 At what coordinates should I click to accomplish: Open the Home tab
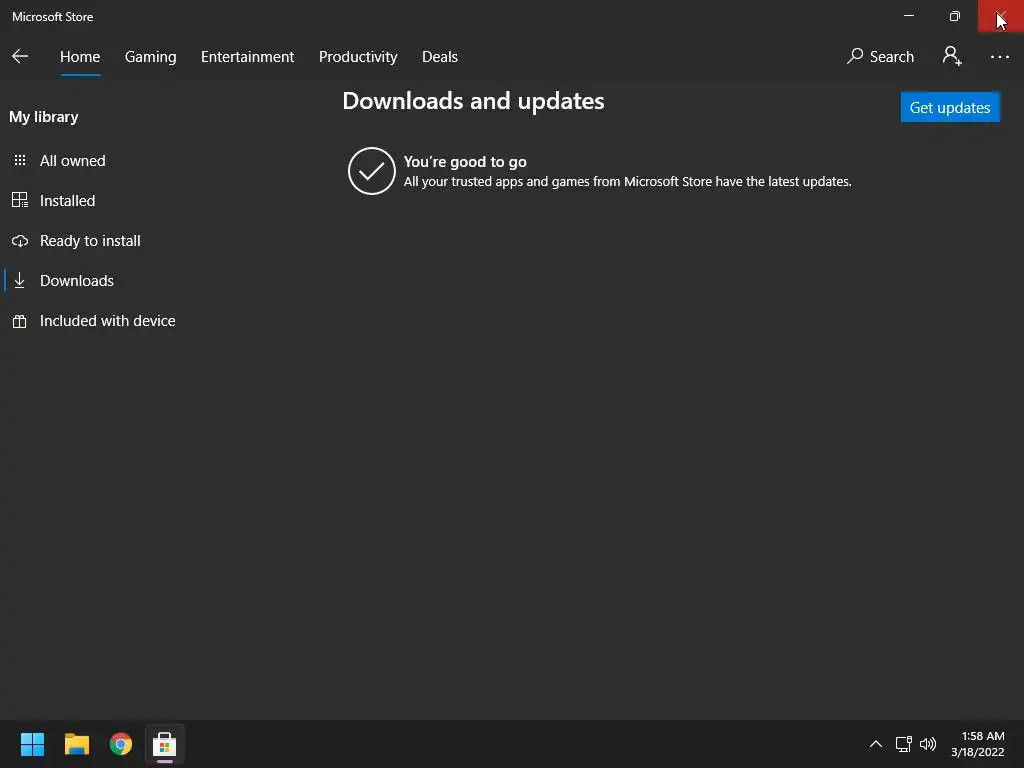coord(80,57)
